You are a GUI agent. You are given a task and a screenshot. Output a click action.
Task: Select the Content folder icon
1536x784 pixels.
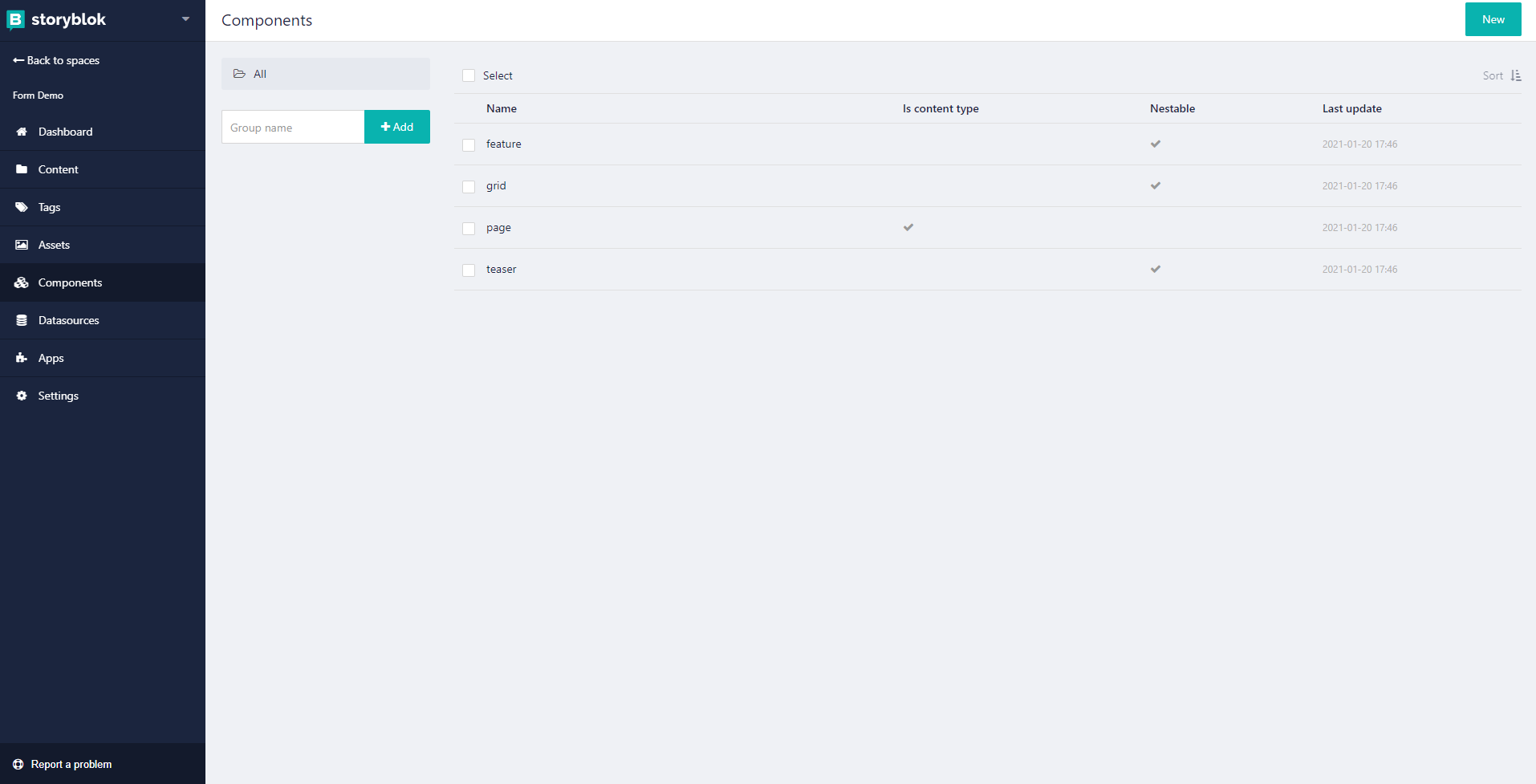point(22,169)
